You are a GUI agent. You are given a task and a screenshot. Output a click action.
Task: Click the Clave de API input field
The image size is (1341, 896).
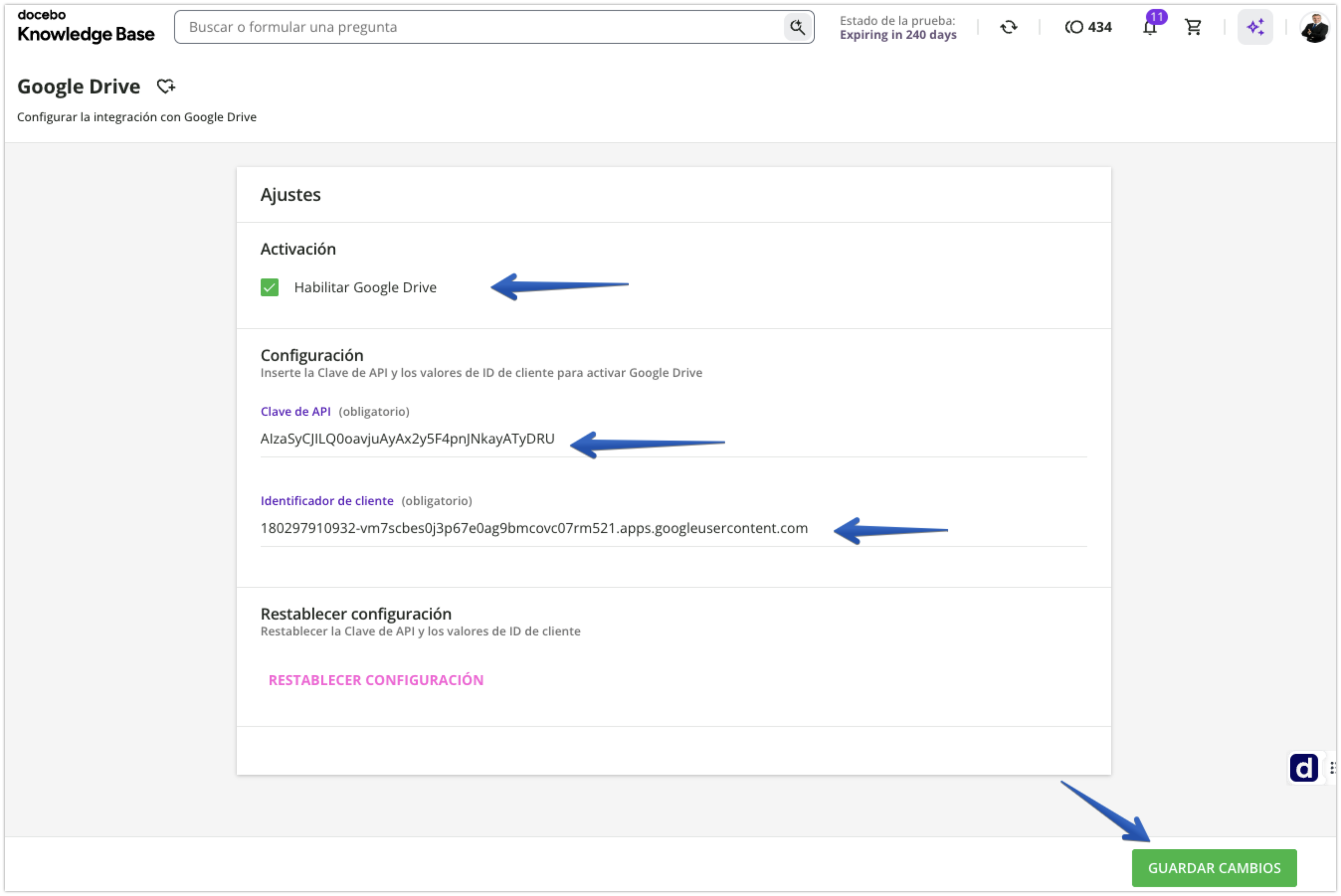click(673, 439)
